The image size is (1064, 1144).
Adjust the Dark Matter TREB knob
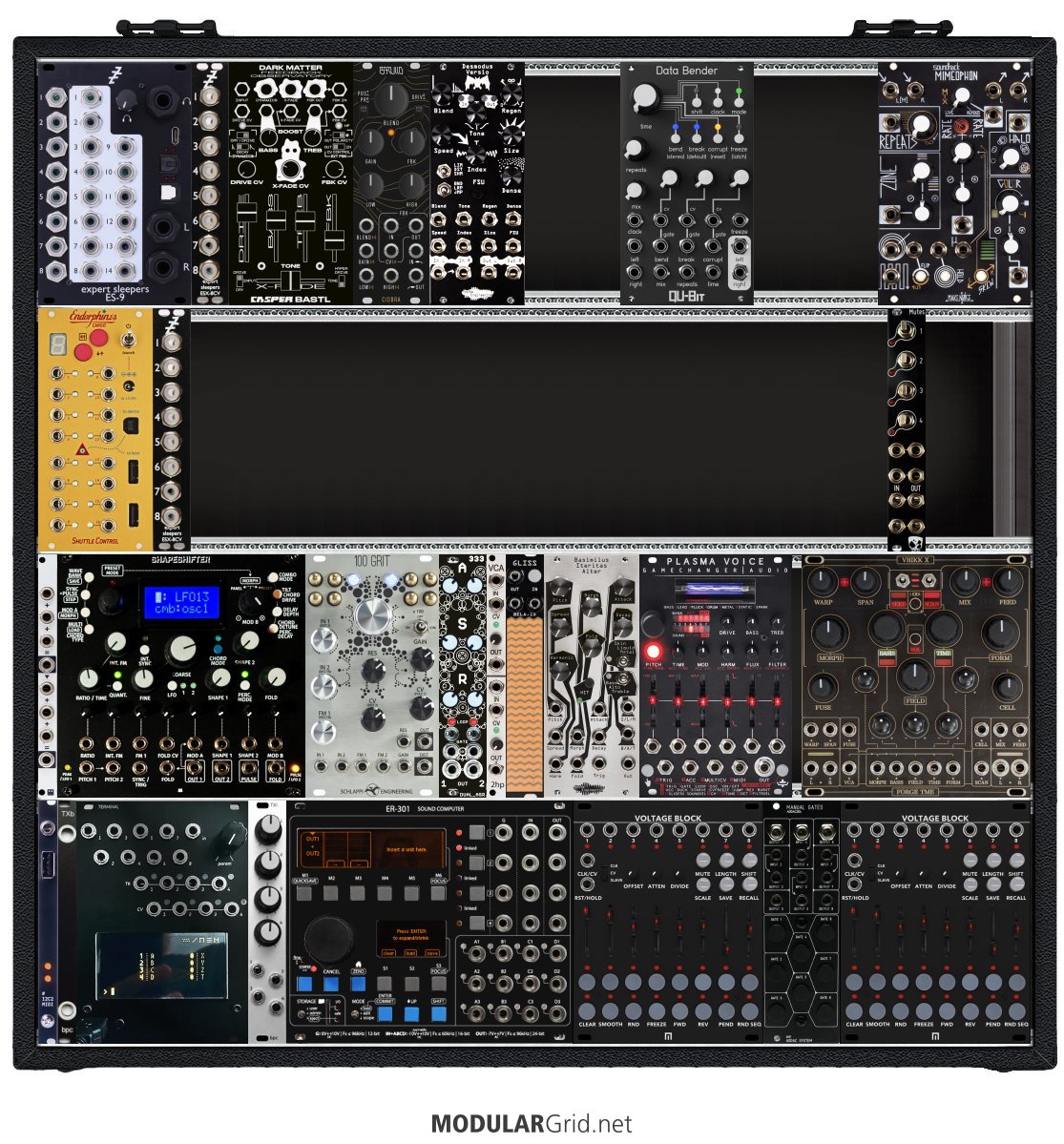(x=314, y=138)
